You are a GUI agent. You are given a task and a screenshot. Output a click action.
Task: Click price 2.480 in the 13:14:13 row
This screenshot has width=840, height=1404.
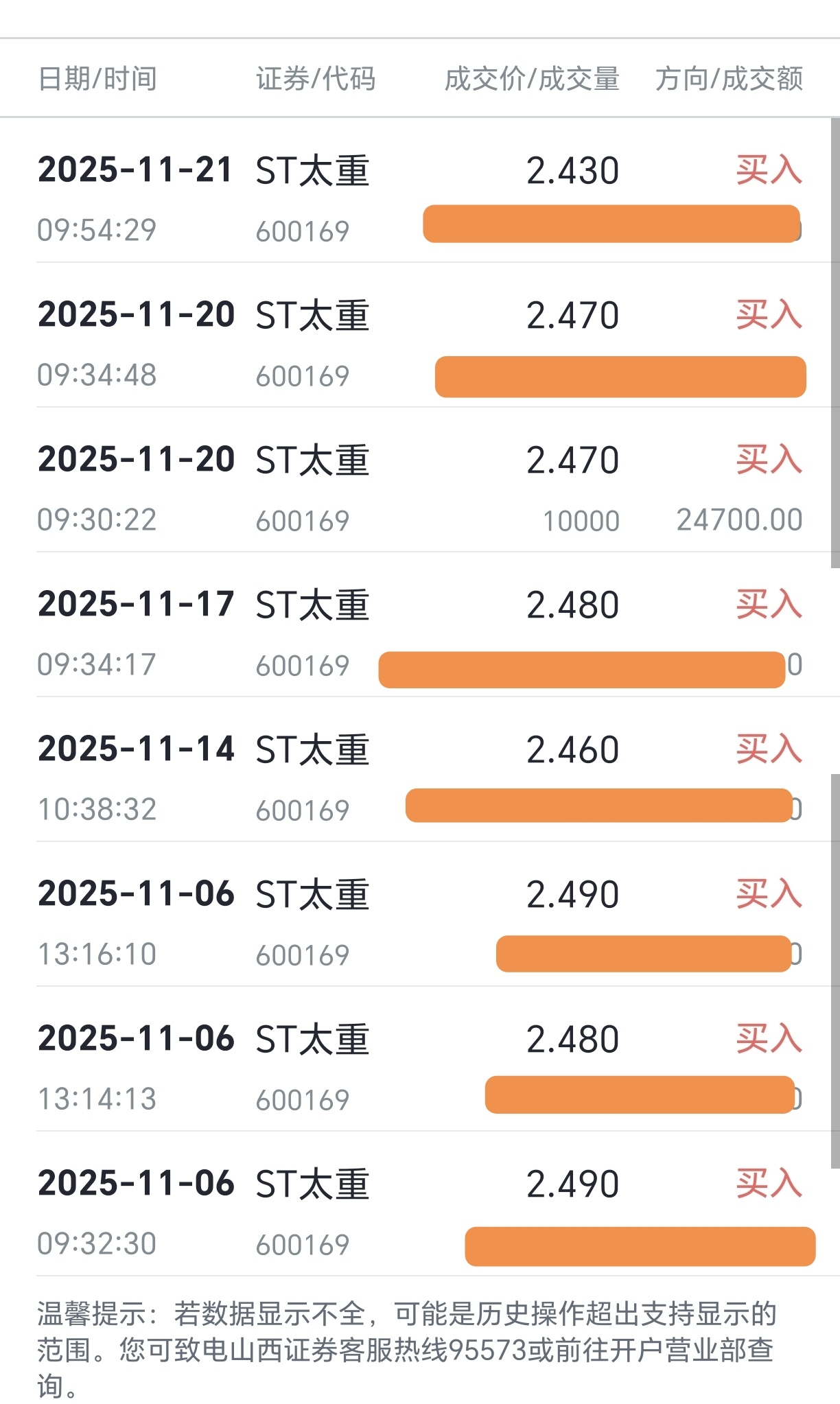coord(572,1039)
